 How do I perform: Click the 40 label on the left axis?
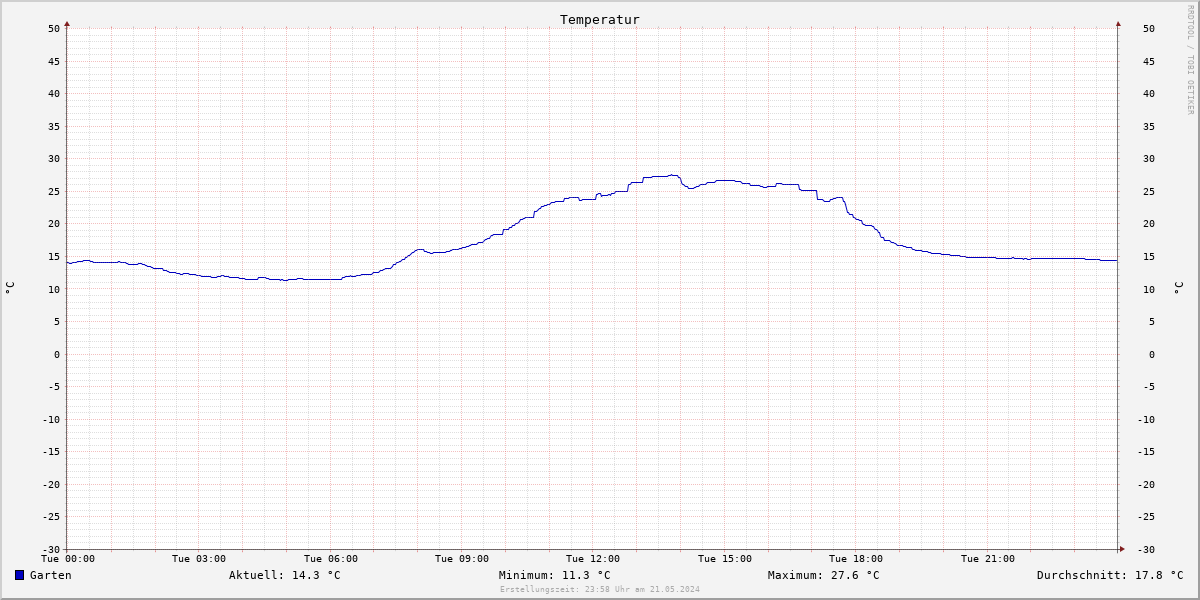54,93
